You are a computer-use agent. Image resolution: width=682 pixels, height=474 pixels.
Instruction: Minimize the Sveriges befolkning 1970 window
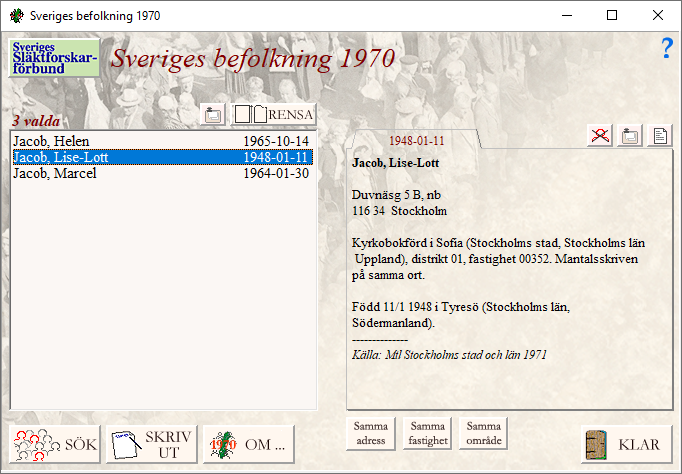click(567, 16)
